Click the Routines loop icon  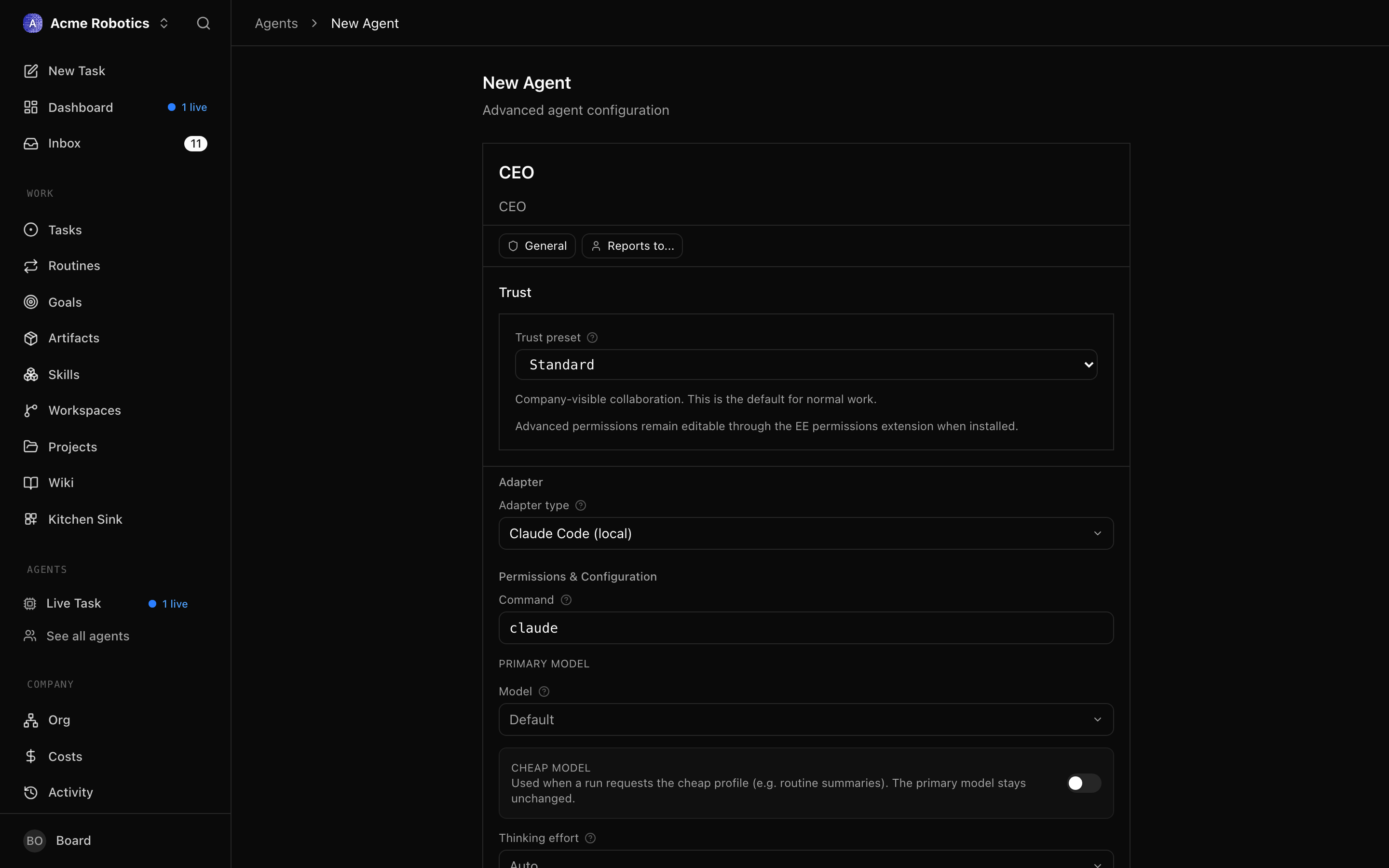pyautogui.click(x=31, y=266)
